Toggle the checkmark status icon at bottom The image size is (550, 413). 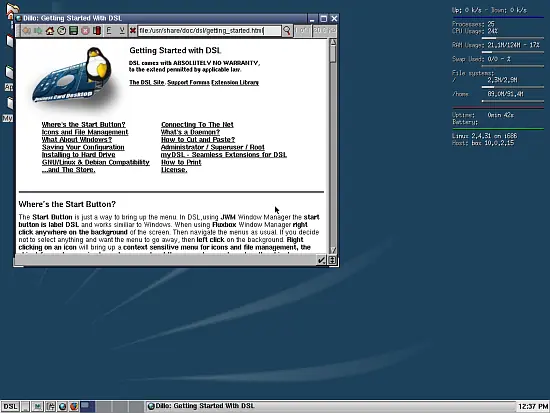(321, 260)
